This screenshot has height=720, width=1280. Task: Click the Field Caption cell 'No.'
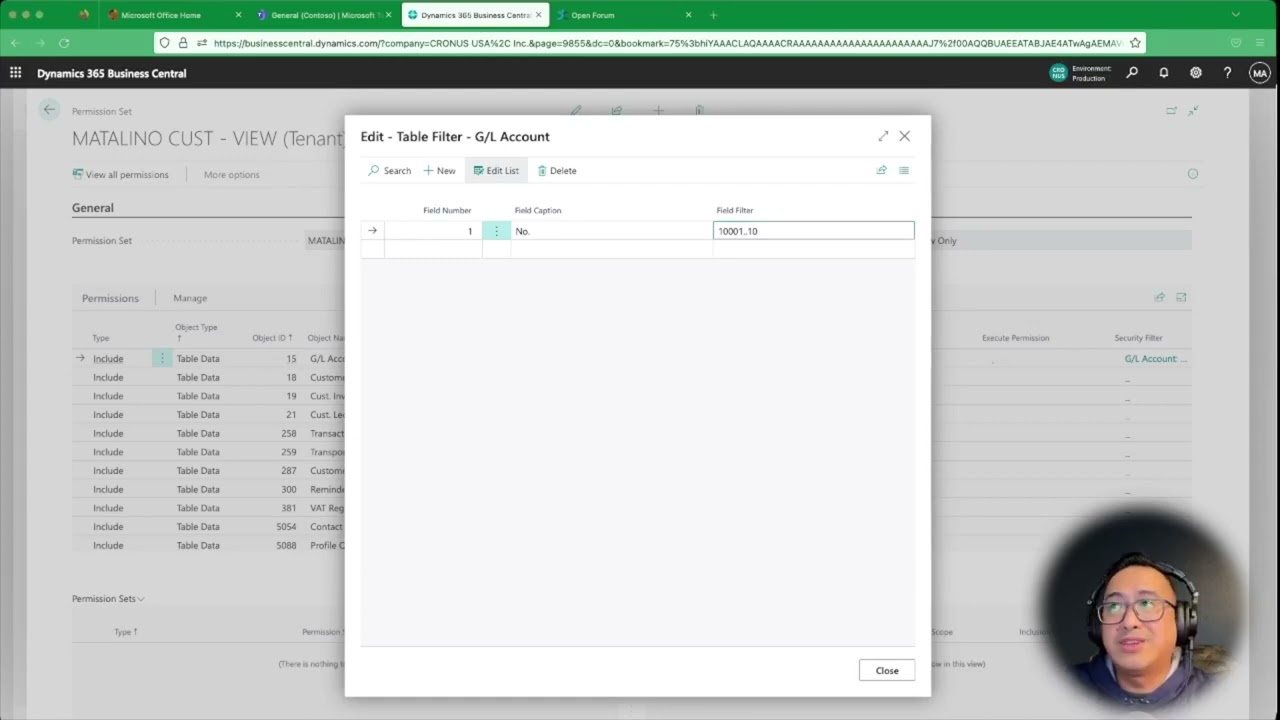coord(611,231)
